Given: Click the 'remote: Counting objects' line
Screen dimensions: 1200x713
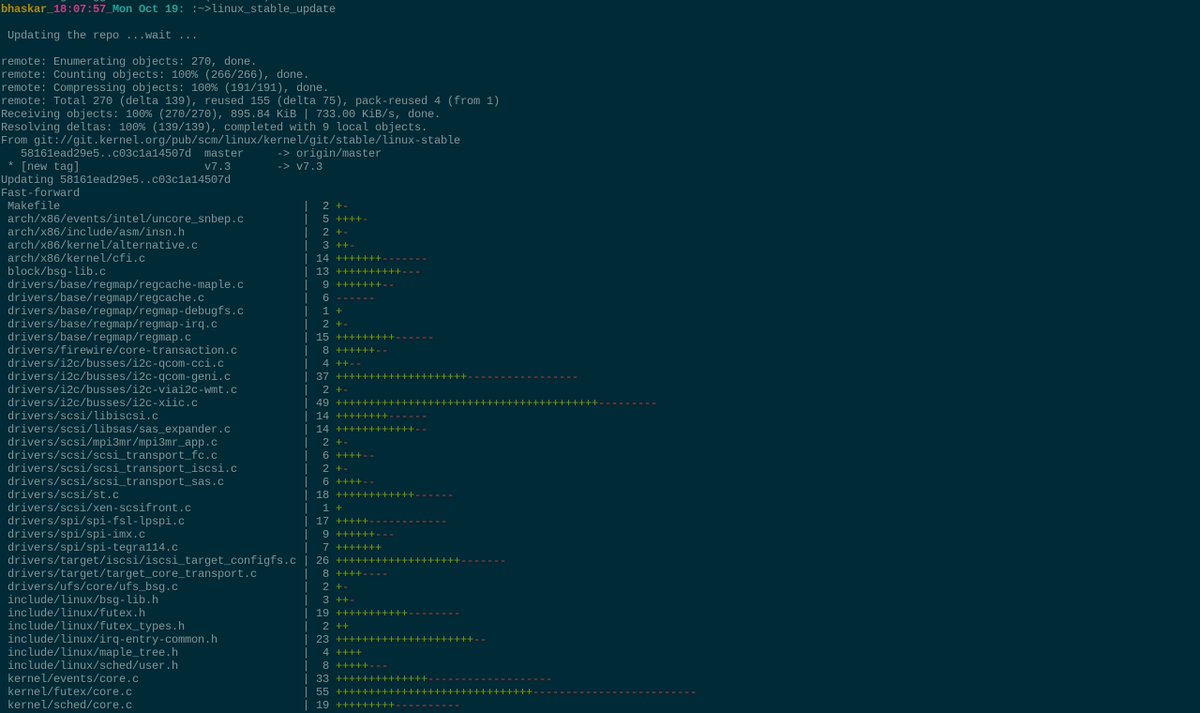Looking at the screenshot, I should pyautogui.click(x=155, y=74).
